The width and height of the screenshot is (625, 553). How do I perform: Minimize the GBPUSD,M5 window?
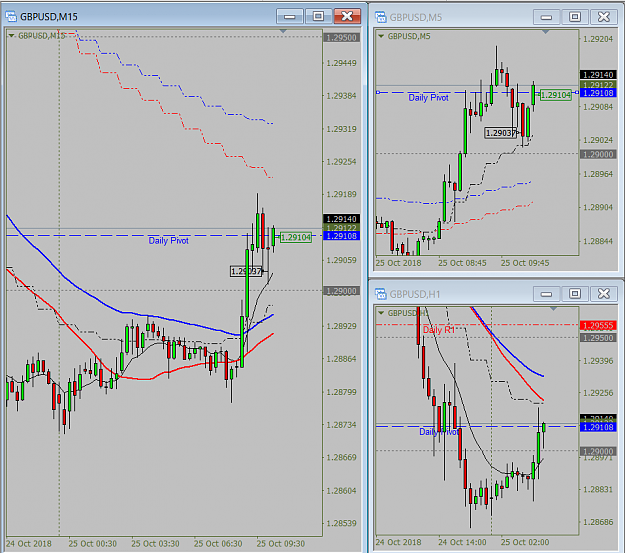546,17
